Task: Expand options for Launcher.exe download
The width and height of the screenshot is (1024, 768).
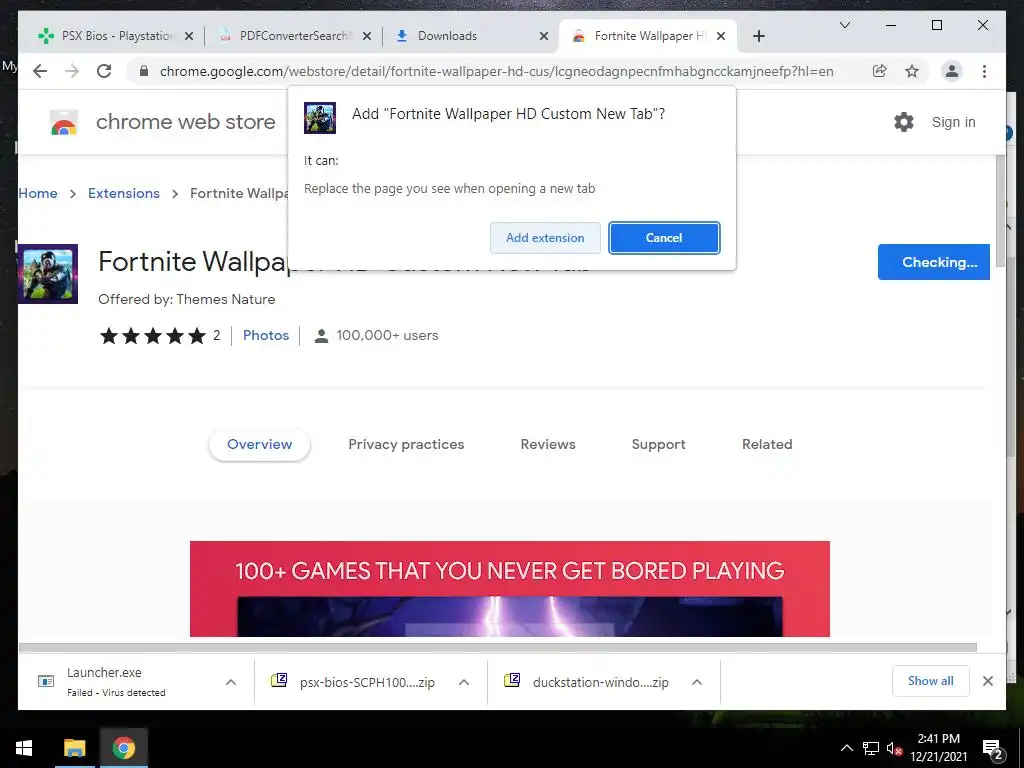Action: point(231,682)
